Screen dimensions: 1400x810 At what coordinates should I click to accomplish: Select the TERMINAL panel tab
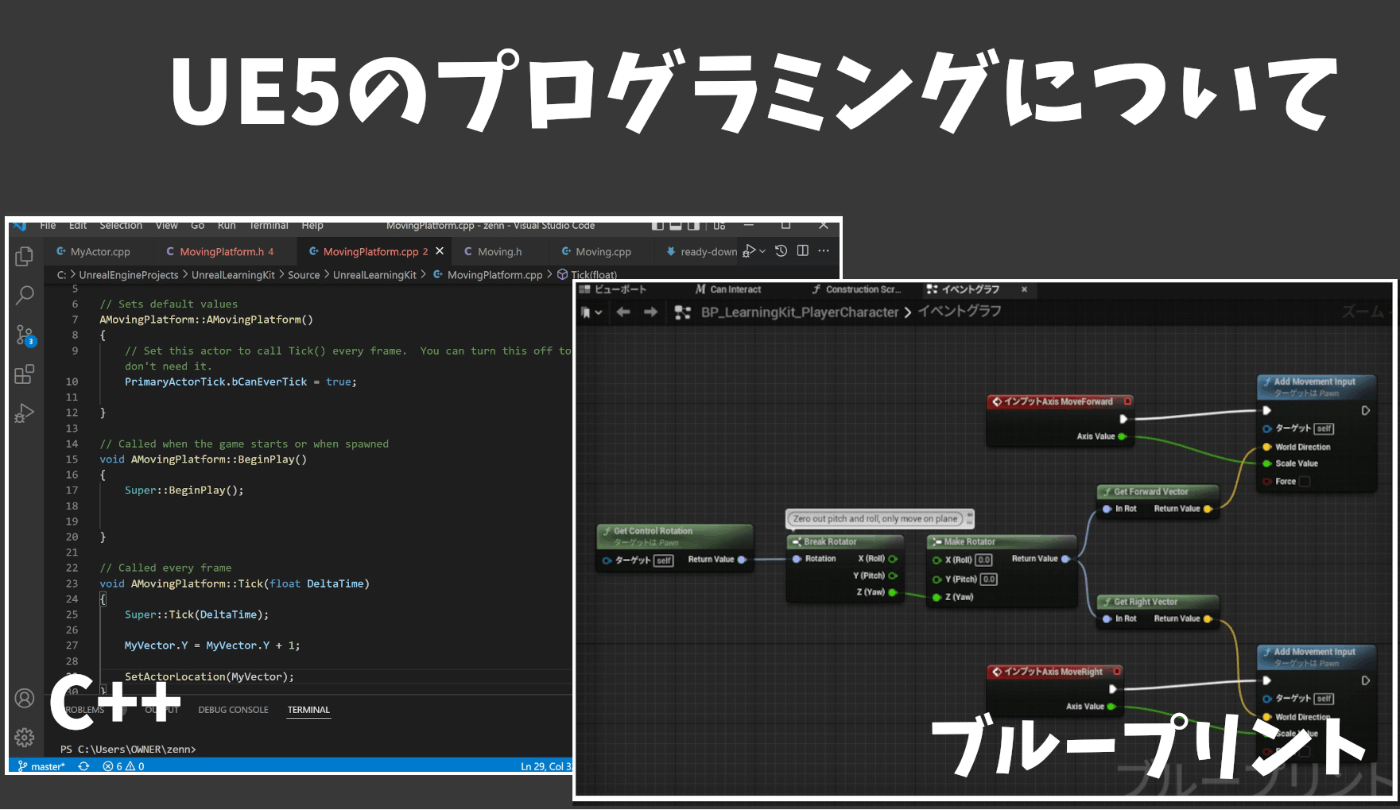click(x=308, y=710)
